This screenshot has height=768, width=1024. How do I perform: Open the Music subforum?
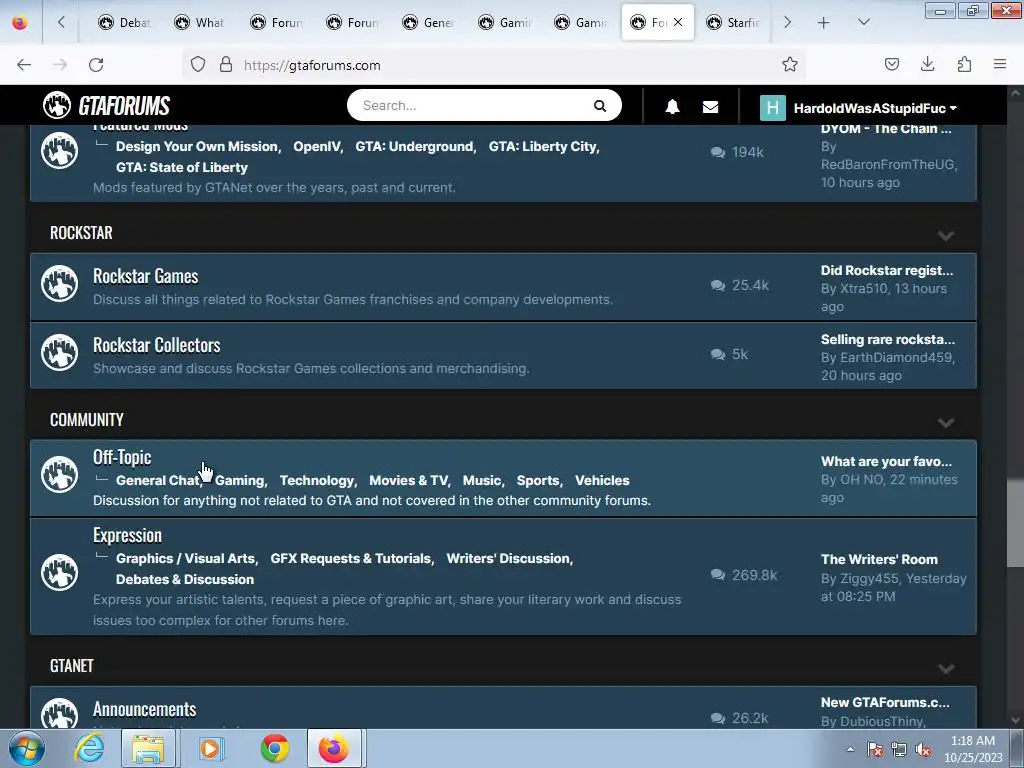(482, 481)
